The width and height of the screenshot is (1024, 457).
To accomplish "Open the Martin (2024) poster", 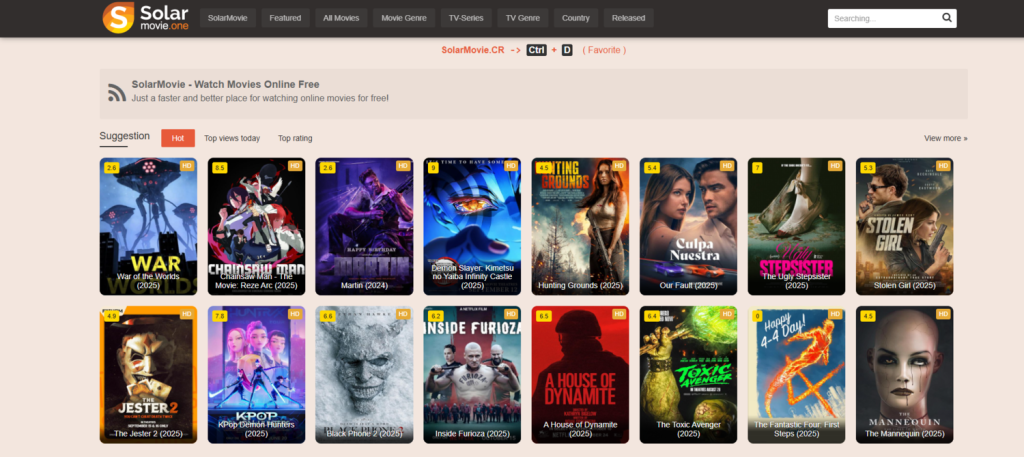I will click(x=364, y=227).
